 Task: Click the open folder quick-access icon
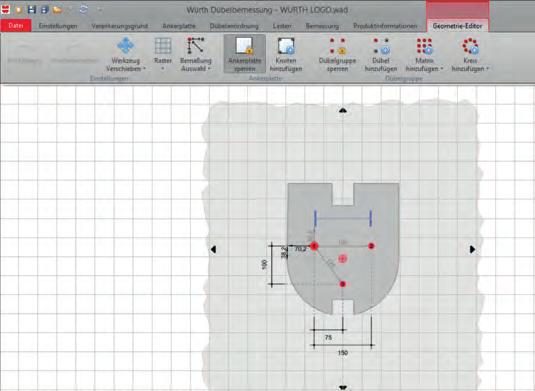(x=58, y=10)
